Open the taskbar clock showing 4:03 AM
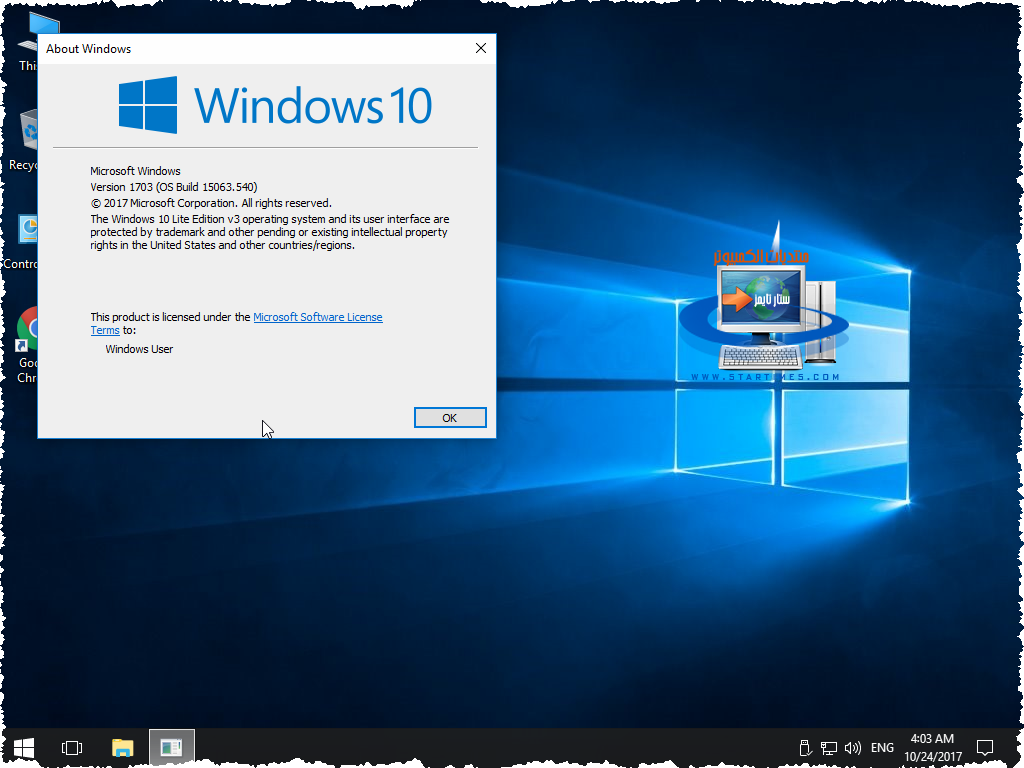 933,748
